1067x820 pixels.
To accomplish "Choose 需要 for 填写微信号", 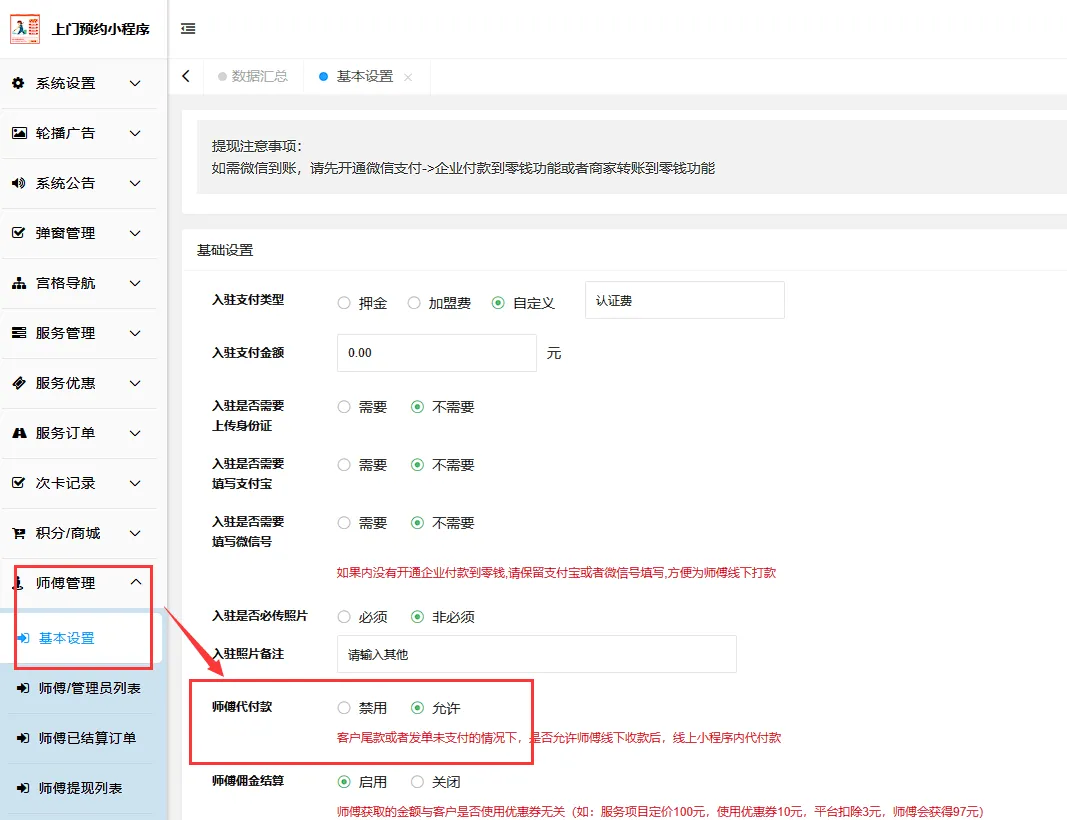I will tap(344, 523).
